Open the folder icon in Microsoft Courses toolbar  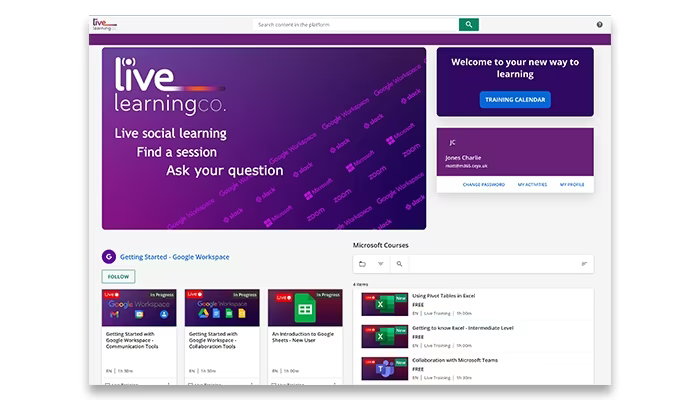pos(362,264)
